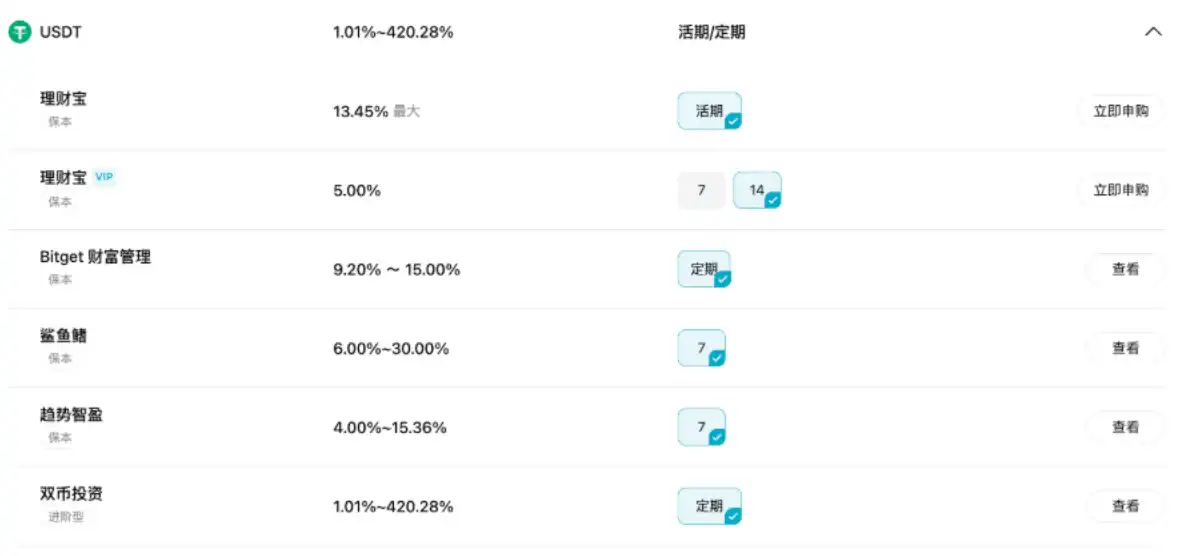1182x556 pixels.
Task: Open the 双币投资 product name
Action: tap(71, 494)
